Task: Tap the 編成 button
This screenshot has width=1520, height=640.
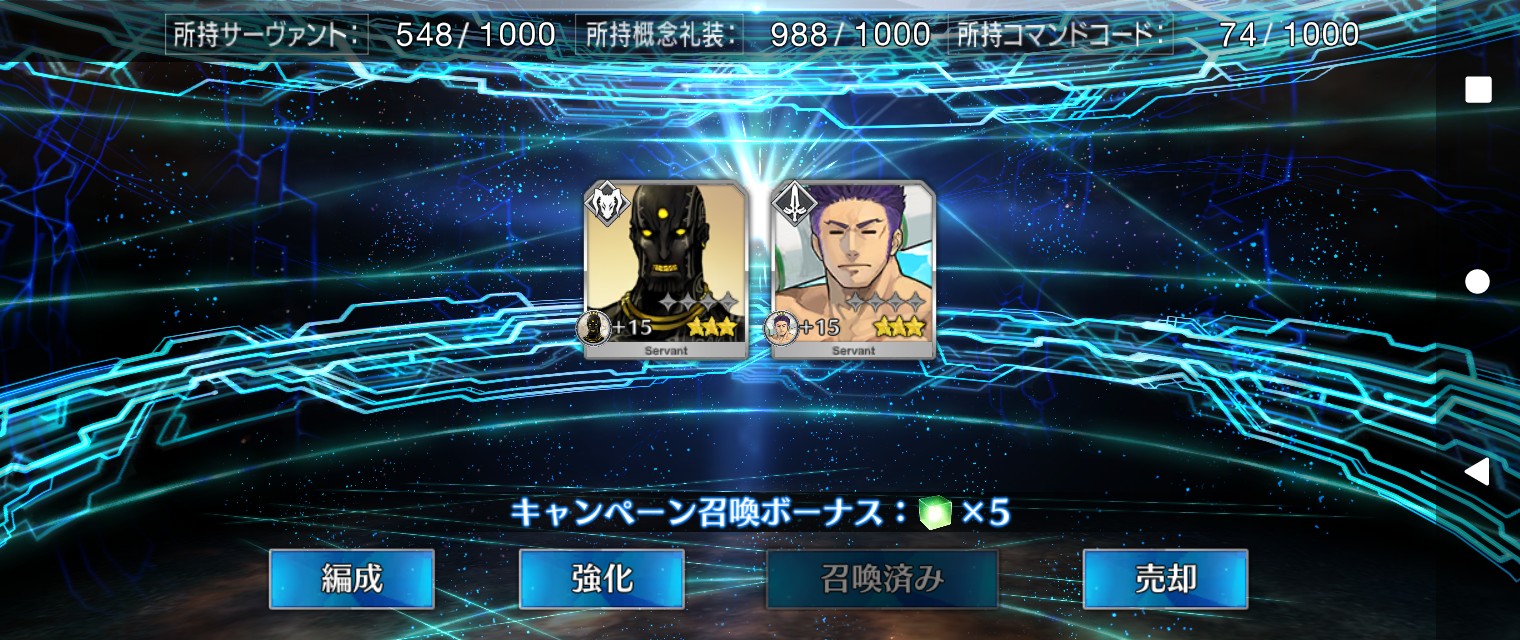Action: coord(352,579)
